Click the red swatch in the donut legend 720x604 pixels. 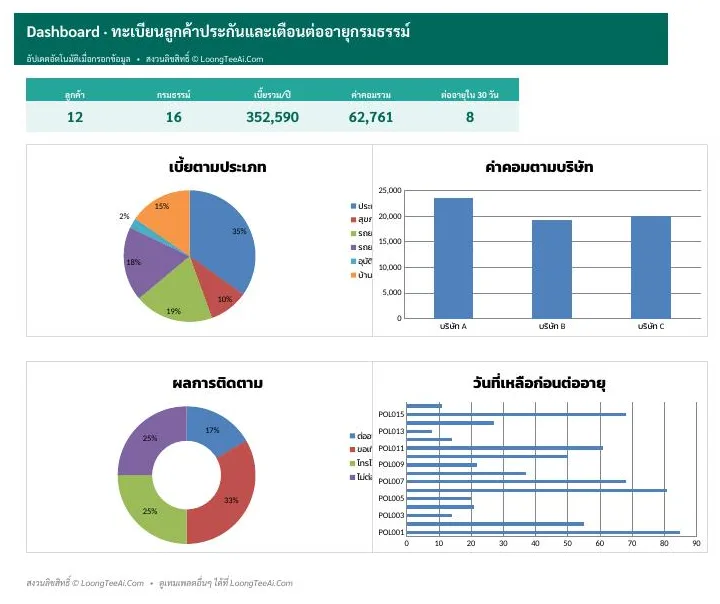click(353, 449)
